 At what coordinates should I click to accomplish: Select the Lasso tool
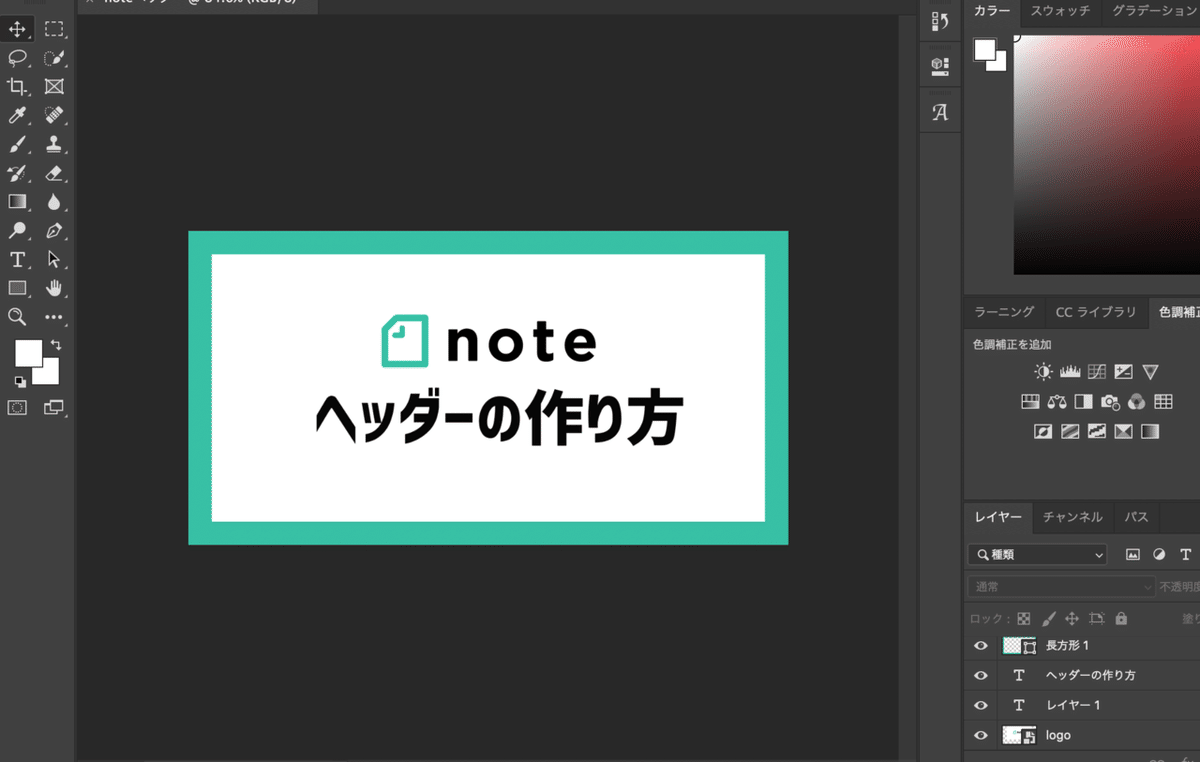(x=17, y=57)
